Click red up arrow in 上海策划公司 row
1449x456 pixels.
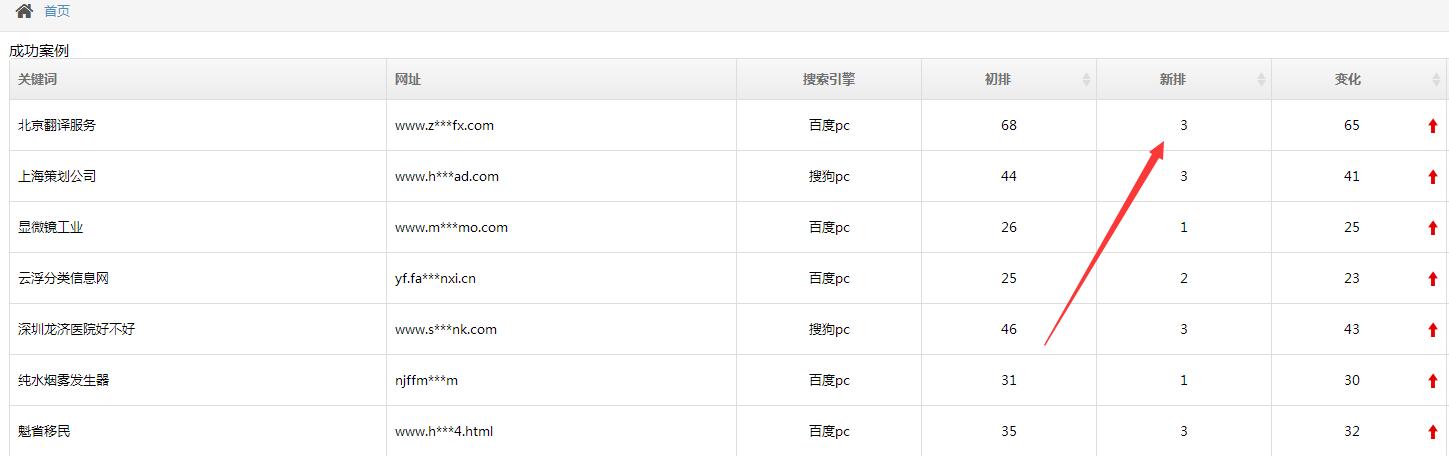1433,177
